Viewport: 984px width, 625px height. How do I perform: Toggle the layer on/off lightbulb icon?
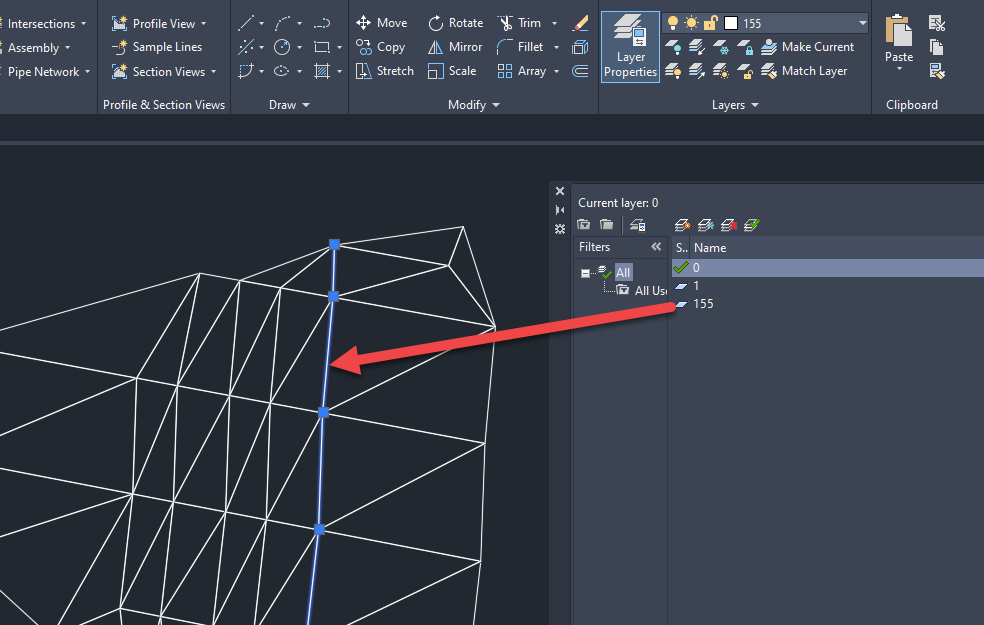(x=673, y=23)
